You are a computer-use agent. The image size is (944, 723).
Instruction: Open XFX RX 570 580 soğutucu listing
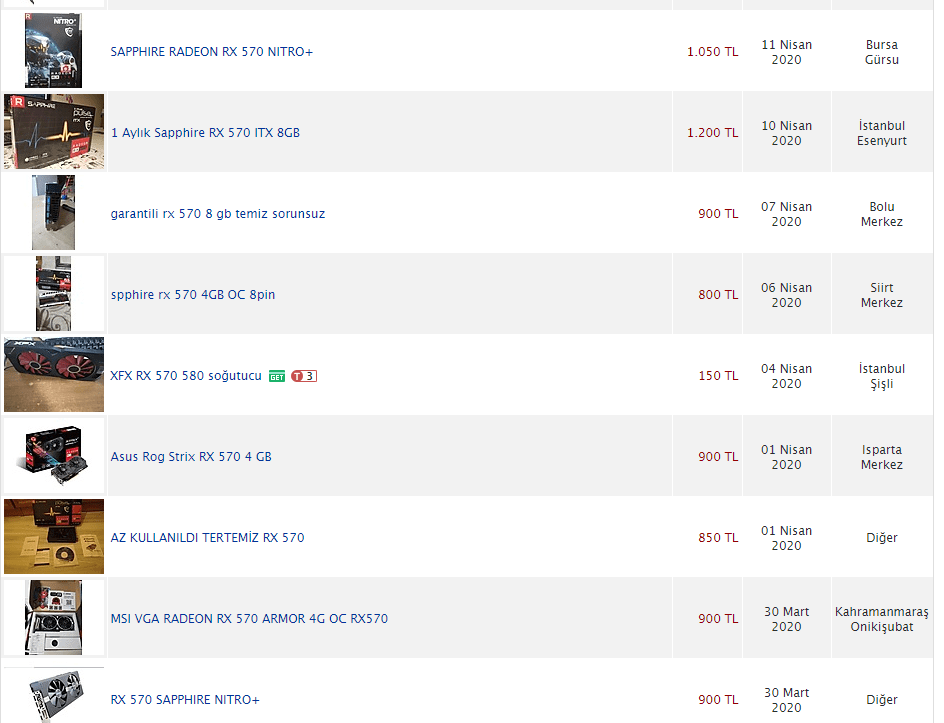click(x=186, y=376)
